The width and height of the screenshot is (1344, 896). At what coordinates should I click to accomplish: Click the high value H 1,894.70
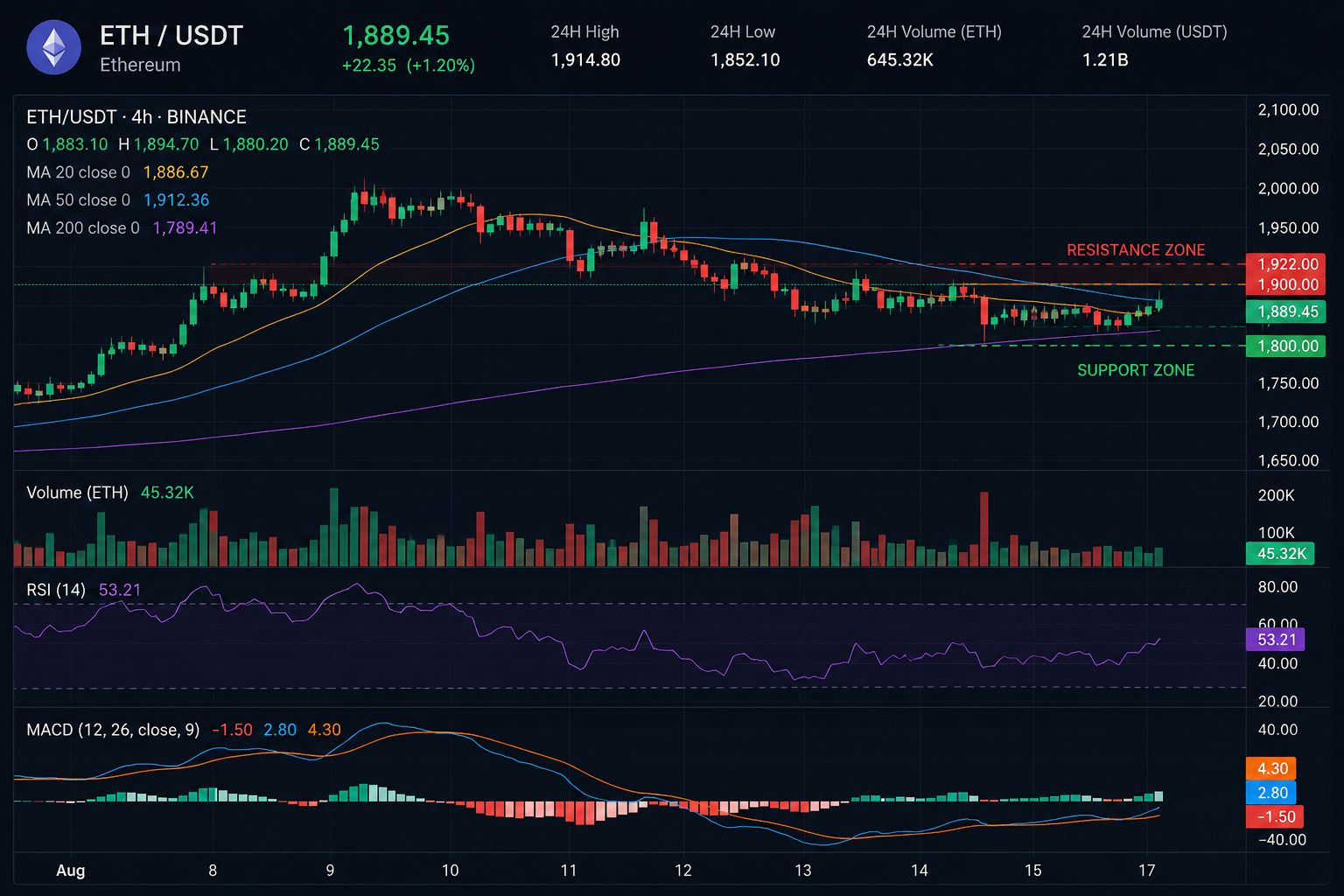click(159, 144)
